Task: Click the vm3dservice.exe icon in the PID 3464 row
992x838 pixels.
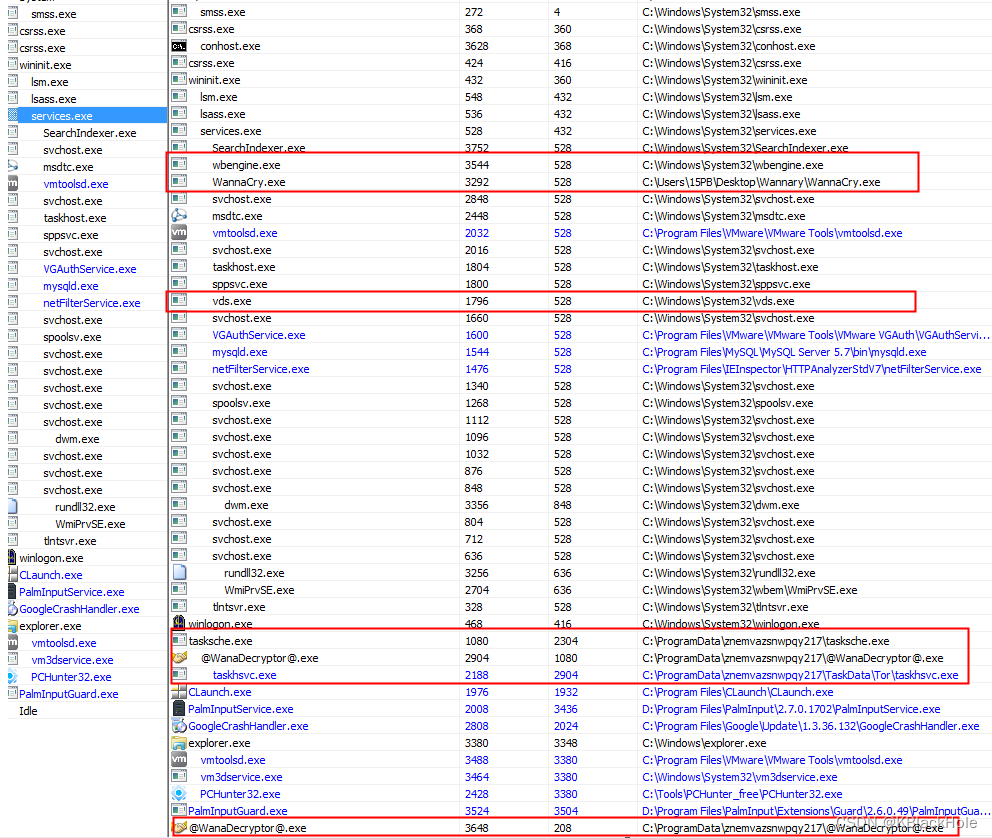Action: pyautogui.click(x=179, y=776)
